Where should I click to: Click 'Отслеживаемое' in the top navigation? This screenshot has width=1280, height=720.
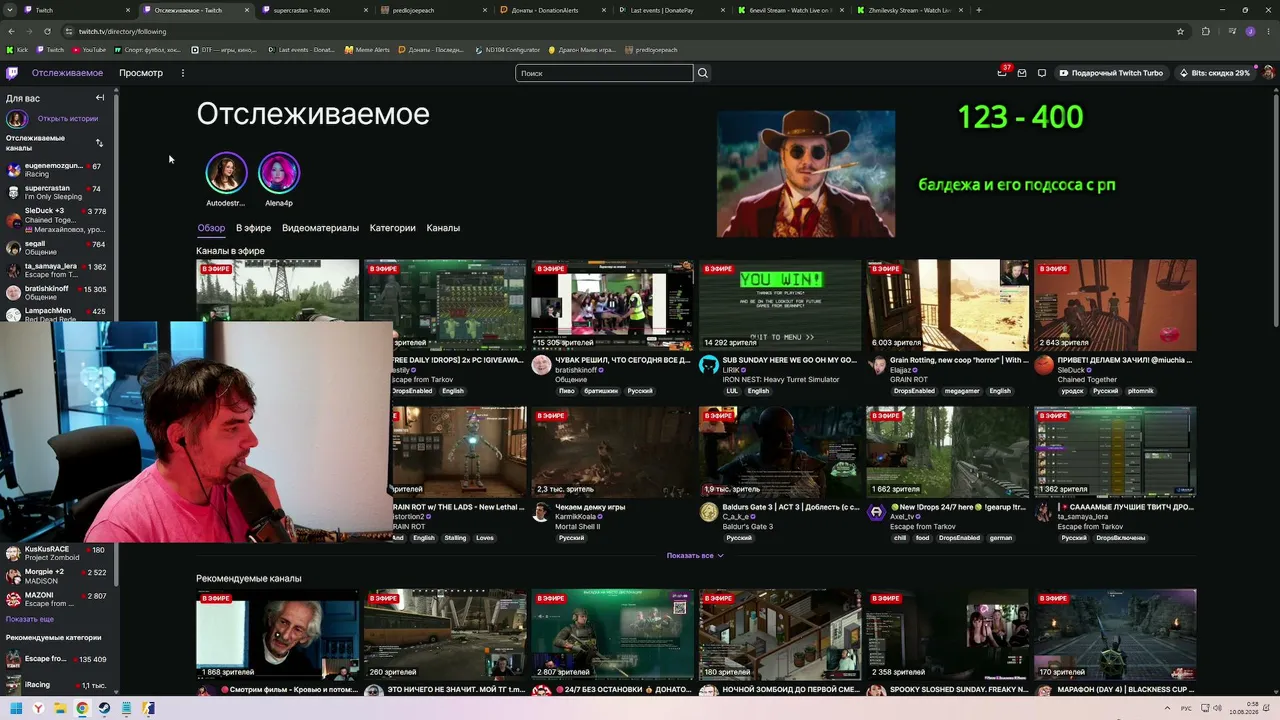click(67, 73)
